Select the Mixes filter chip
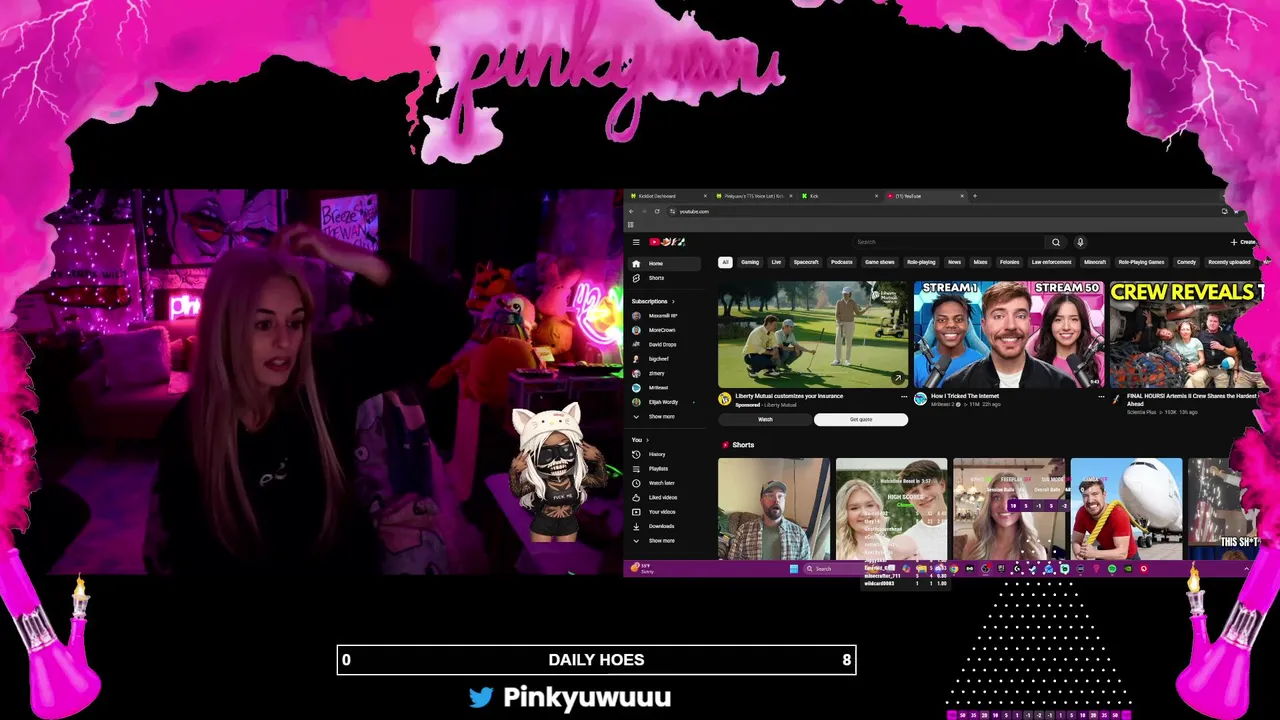The height and width of the screenshot is (720, 1280). click(980, 262)
